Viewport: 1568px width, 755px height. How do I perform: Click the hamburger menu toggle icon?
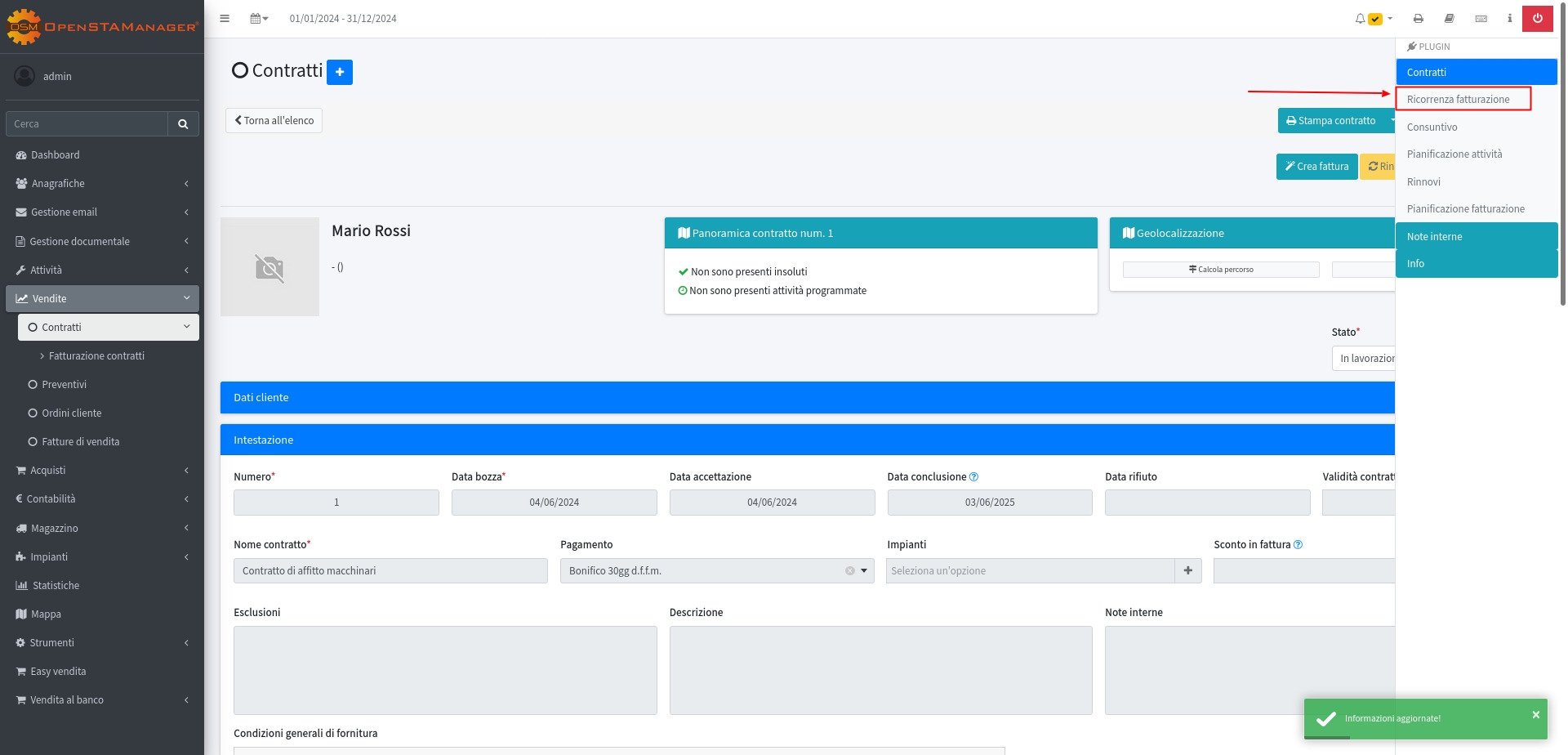click(x=225, y=18)
